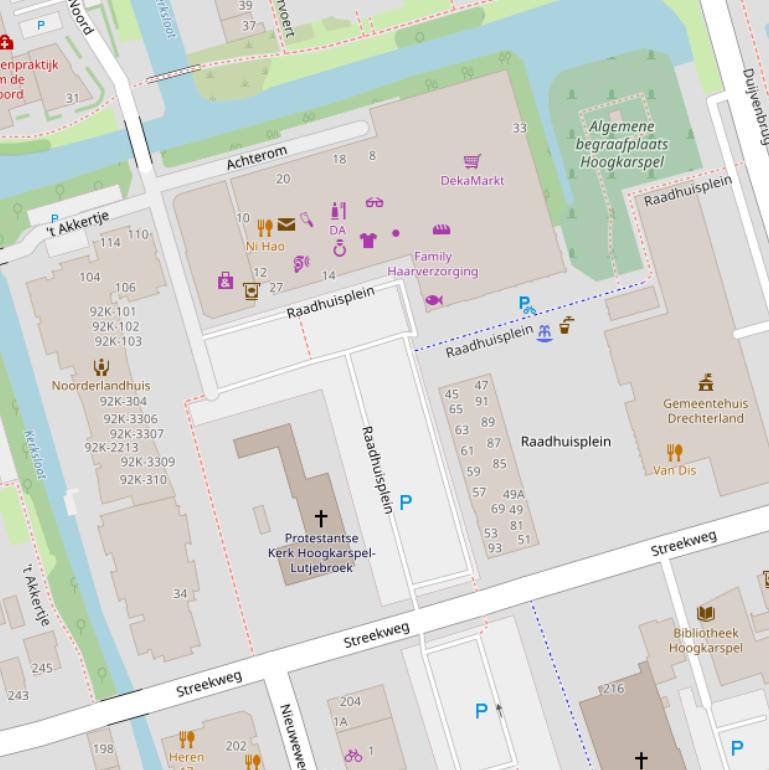Click the drinking water tap icon
Viewport: 769px width, 770px height.
pos(566,325)
